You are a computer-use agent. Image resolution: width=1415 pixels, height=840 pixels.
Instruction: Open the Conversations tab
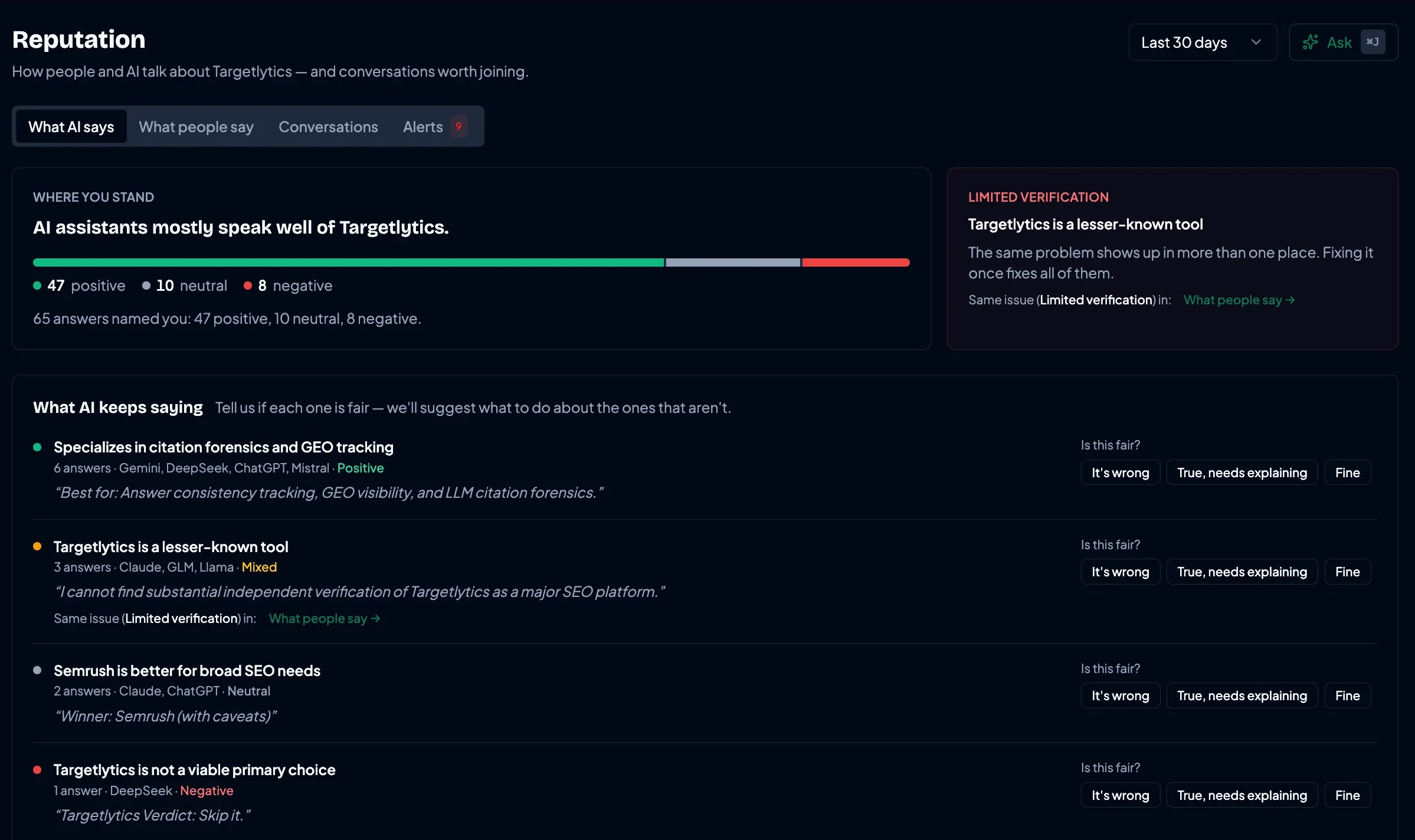[328, 127]
